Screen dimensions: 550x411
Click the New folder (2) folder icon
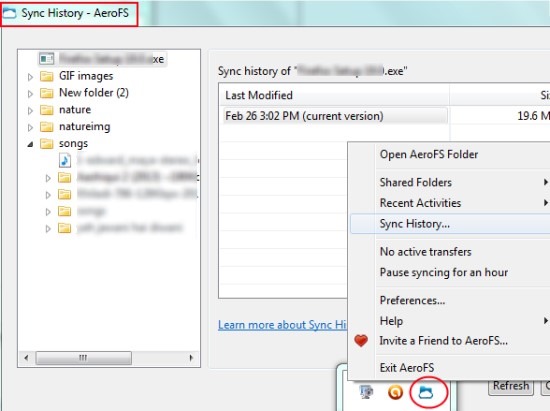tap(47, 93)
